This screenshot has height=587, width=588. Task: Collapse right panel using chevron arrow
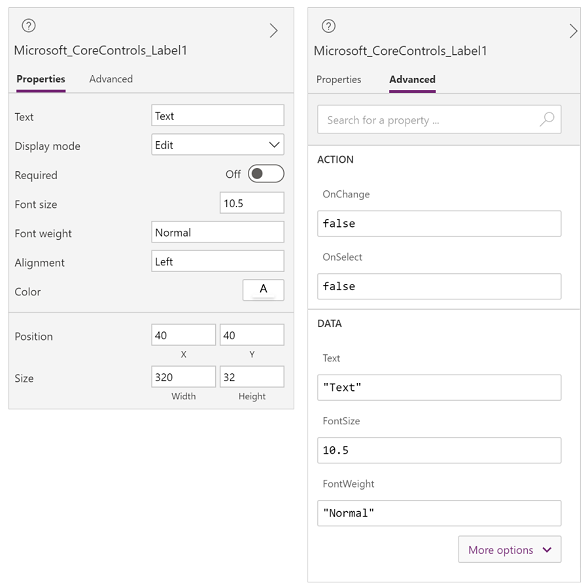(573, 31)
